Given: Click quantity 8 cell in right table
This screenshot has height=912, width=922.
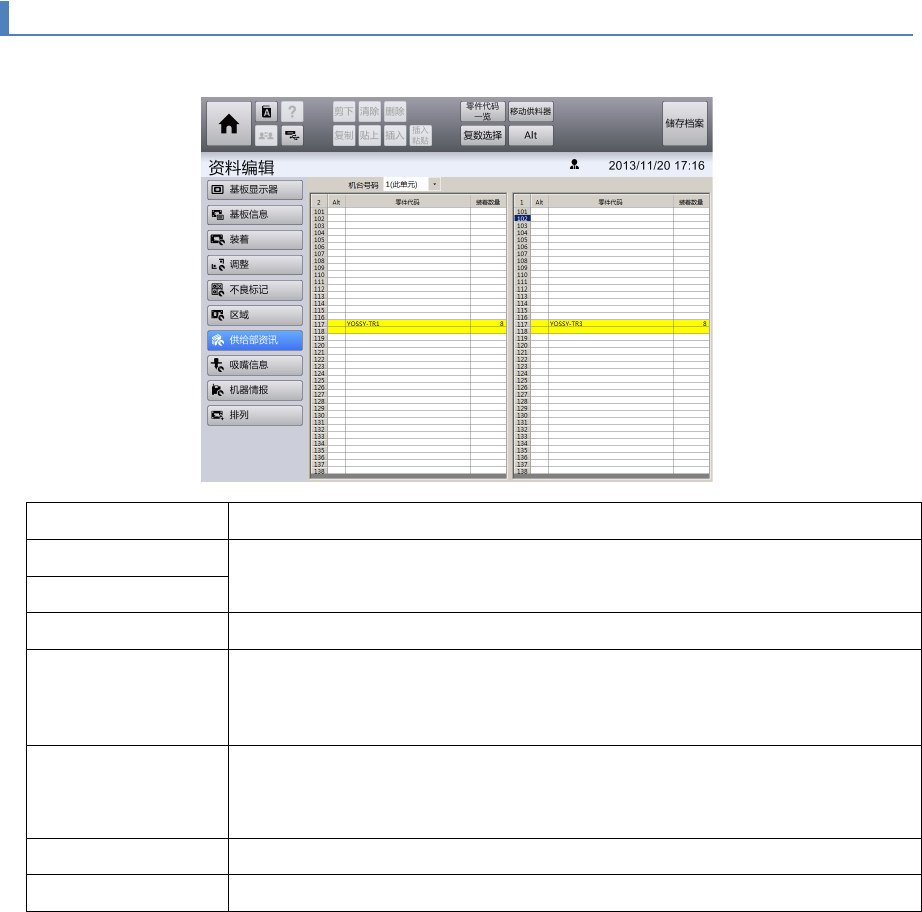Looking at the screenshot, I should 691,324.
